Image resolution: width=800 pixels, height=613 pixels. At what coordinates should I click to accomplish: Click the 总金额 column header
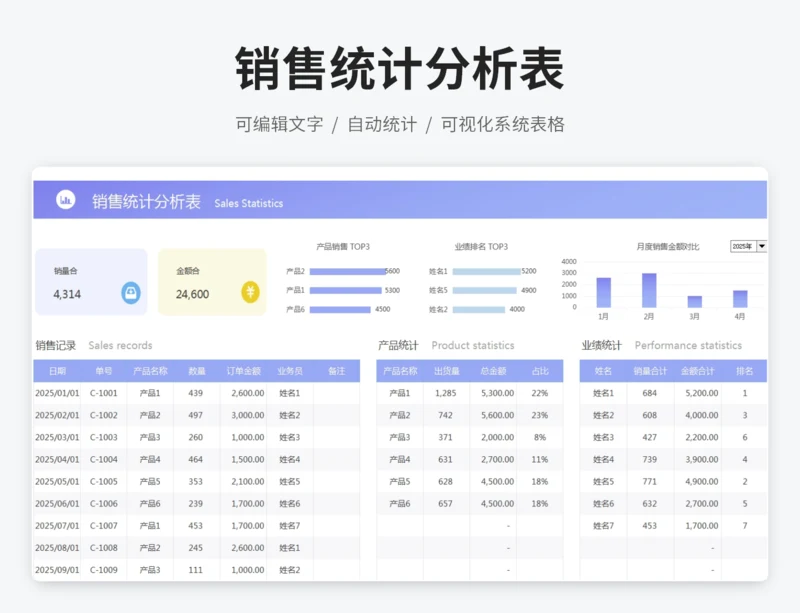[493, 371]
